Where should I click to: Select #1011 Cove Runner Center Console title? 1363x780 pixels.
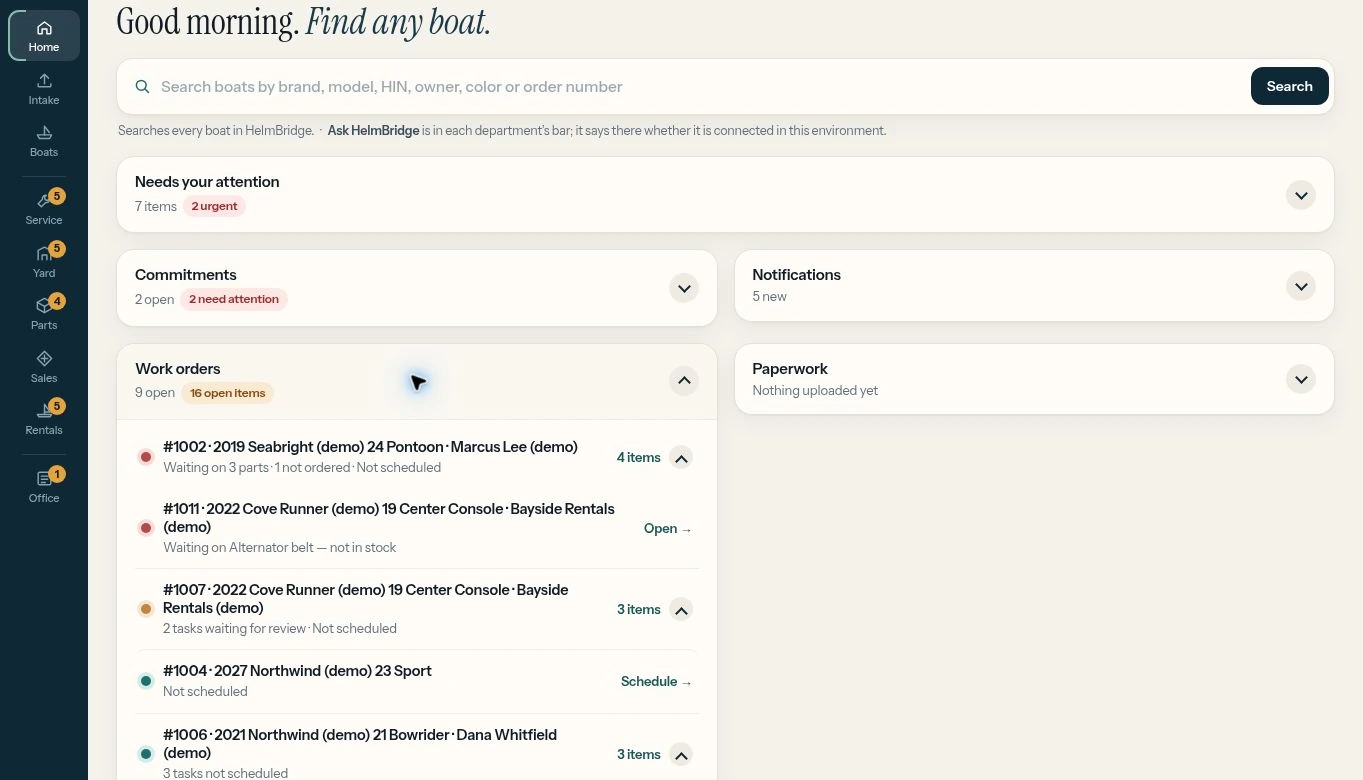[x=388, y=518]
